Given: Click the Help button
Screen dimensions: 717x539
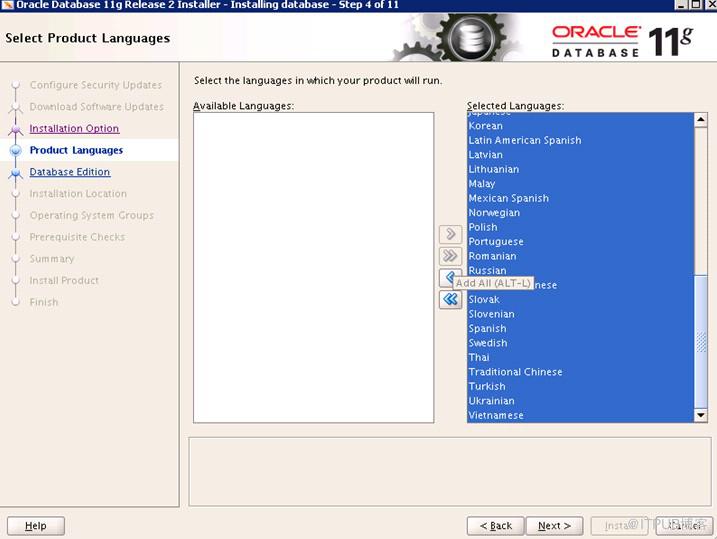Looking at the screenshot, I should pyautogui.click(x=36, y=526).
